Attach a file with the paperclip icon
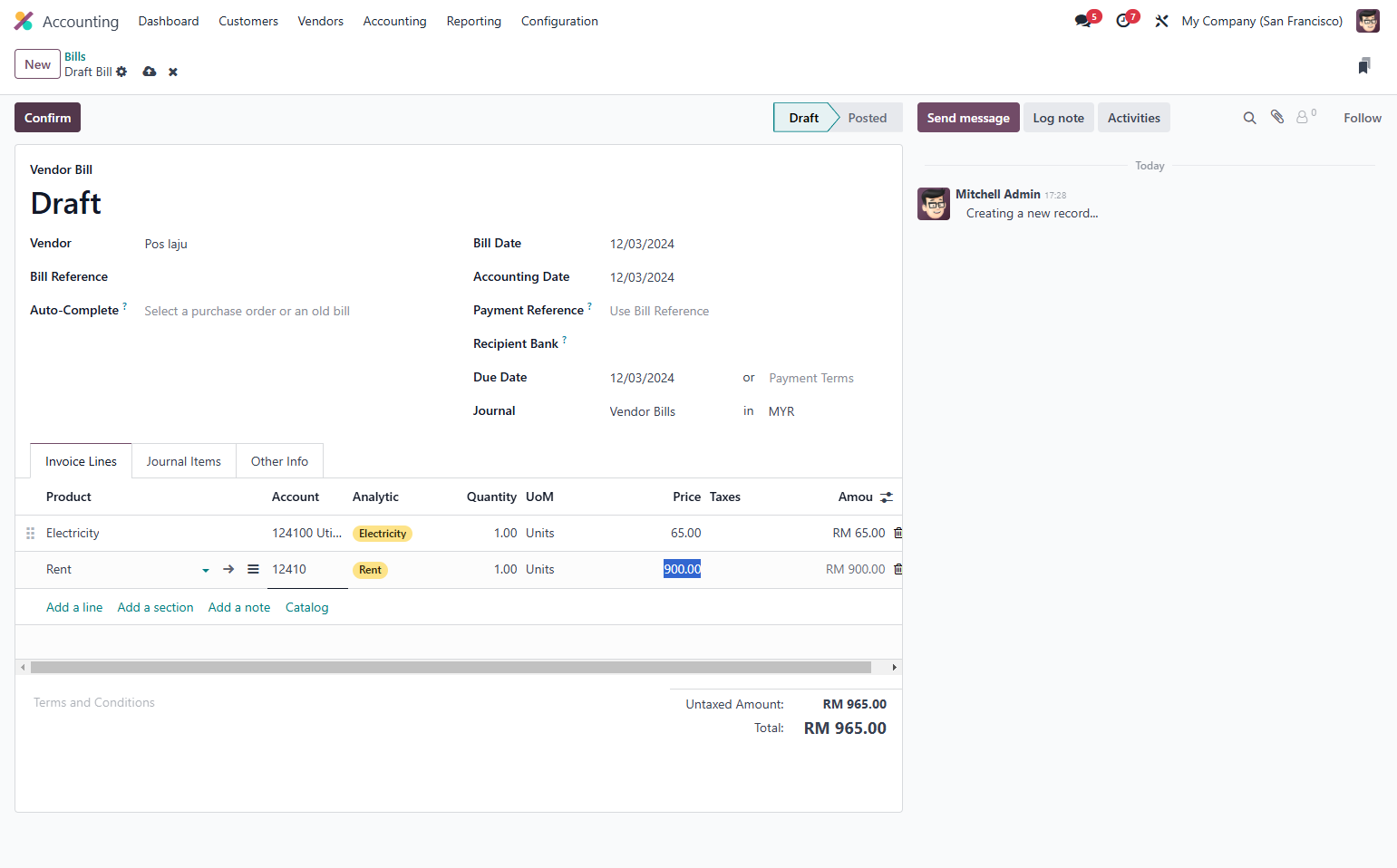Image resolution: width=1397 pixels, height=868 pixels. coord(1277,117)
